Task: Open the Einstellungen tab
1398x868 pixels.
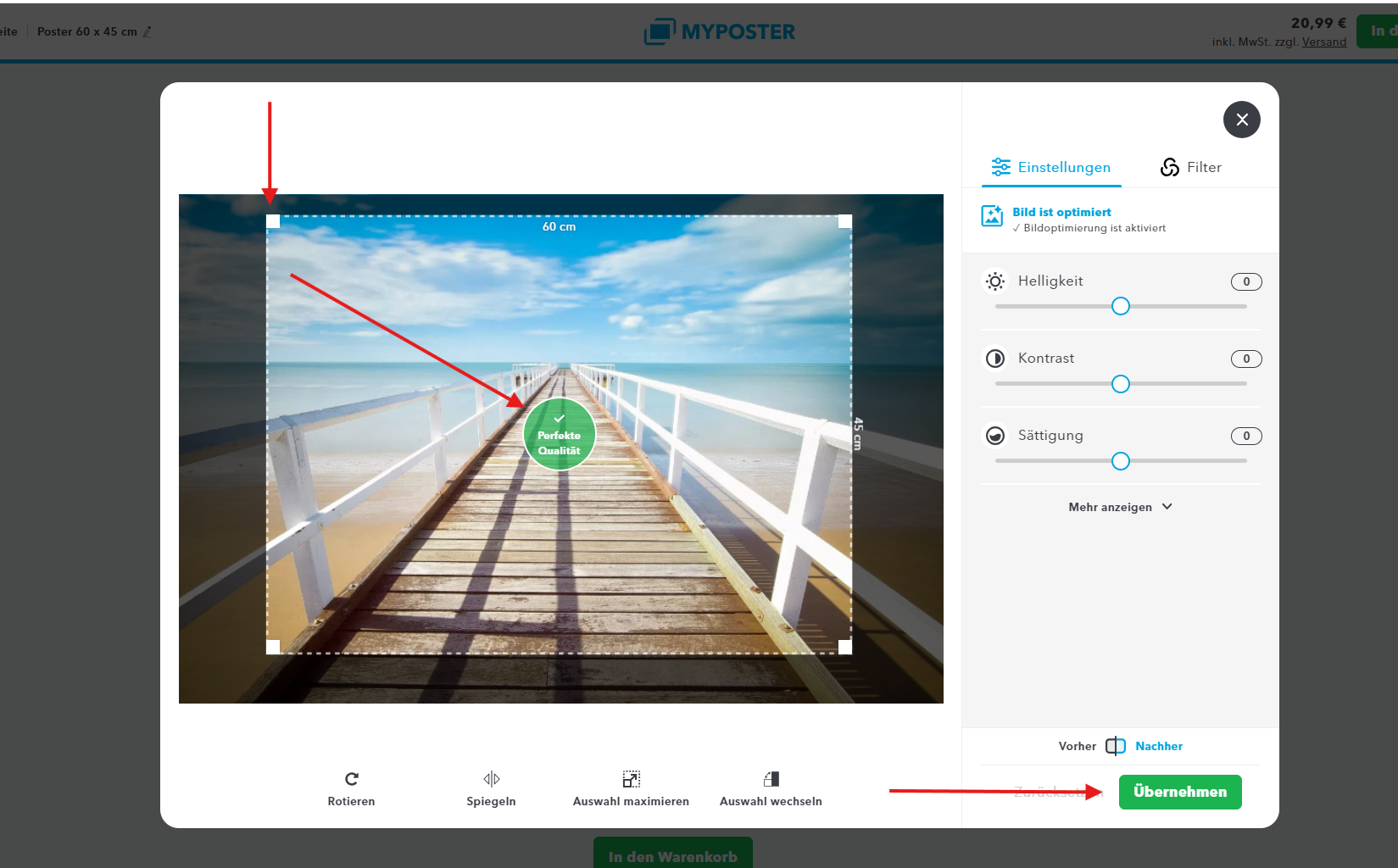Action: pyautogui.click(x=1051, y=167)
